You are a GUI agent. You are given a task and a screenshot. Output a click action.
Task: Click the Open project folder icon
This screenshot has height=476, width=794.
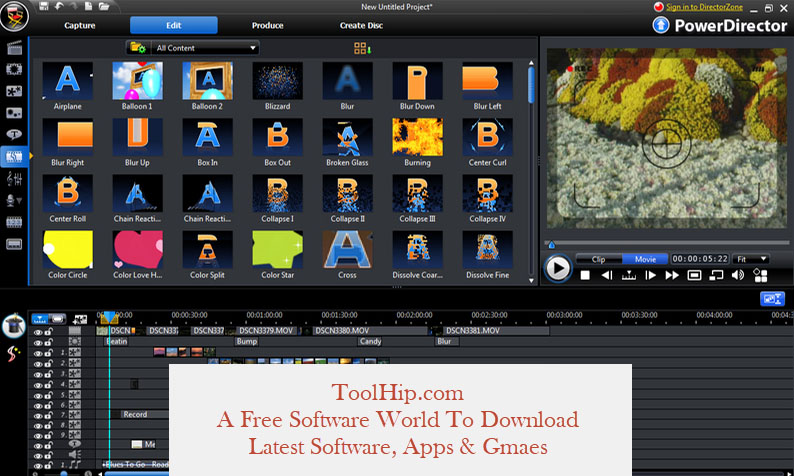click(104, 6)
